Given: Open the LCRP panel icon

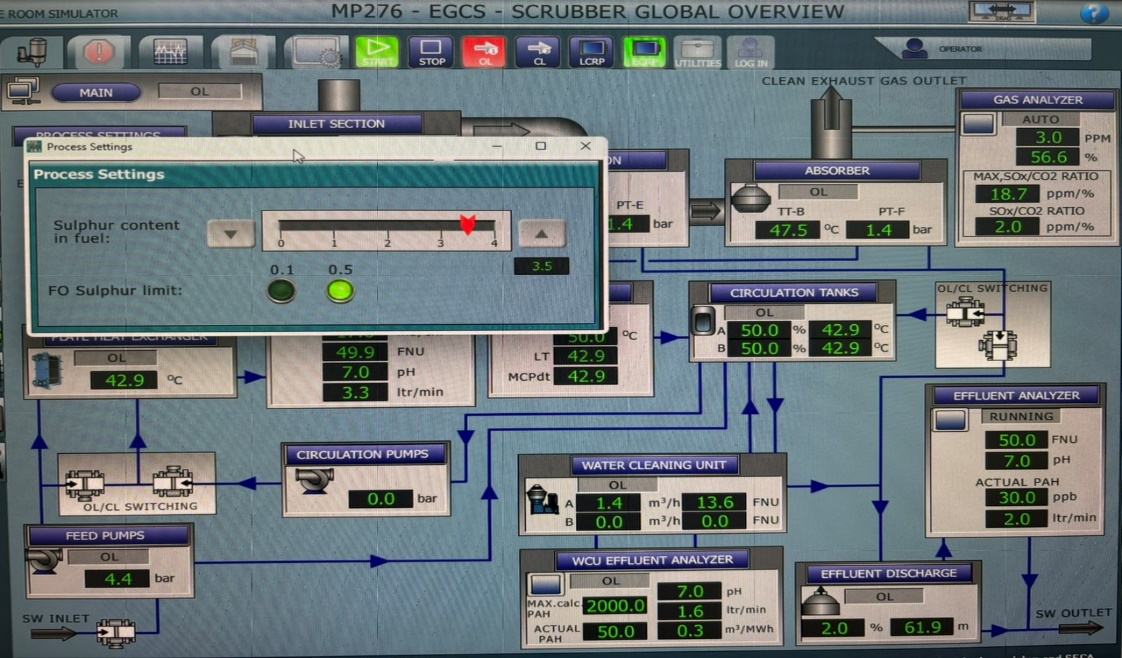Looking at the screenshot, I should pyautogui.click(x=590, y=51).
